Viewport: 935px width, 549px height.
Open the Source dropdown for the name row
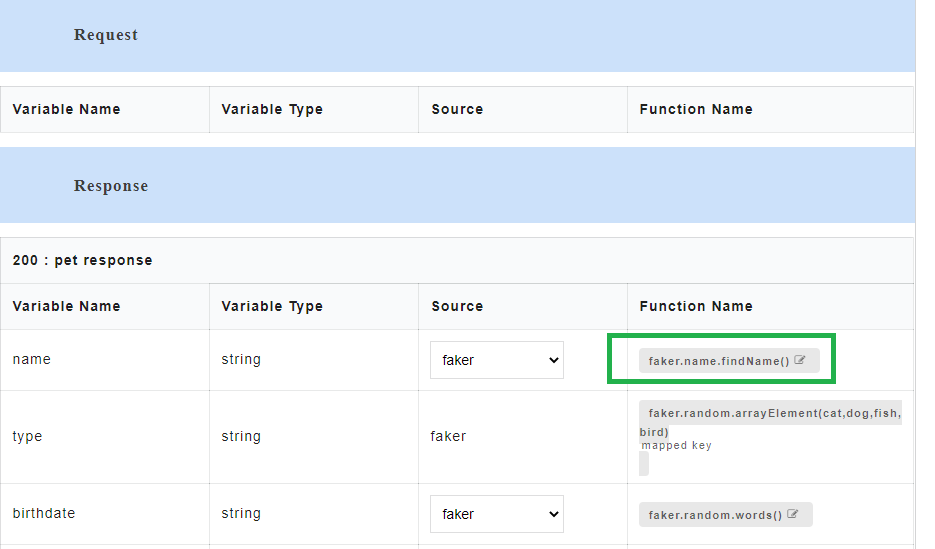496,360
